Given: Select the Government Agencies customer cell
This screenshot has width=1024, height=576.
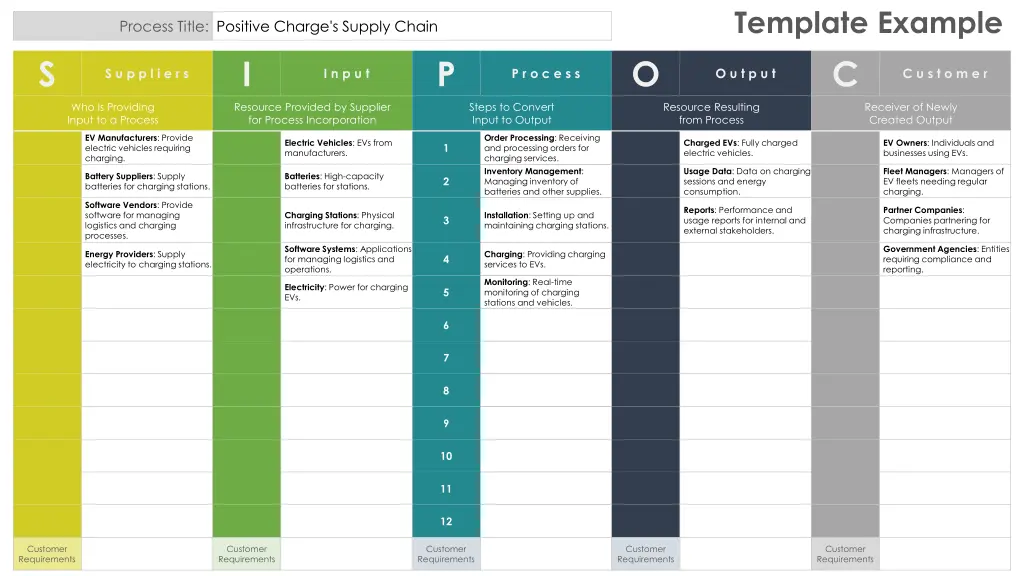Looking at the screenshot, I should (x=945, y=259).
